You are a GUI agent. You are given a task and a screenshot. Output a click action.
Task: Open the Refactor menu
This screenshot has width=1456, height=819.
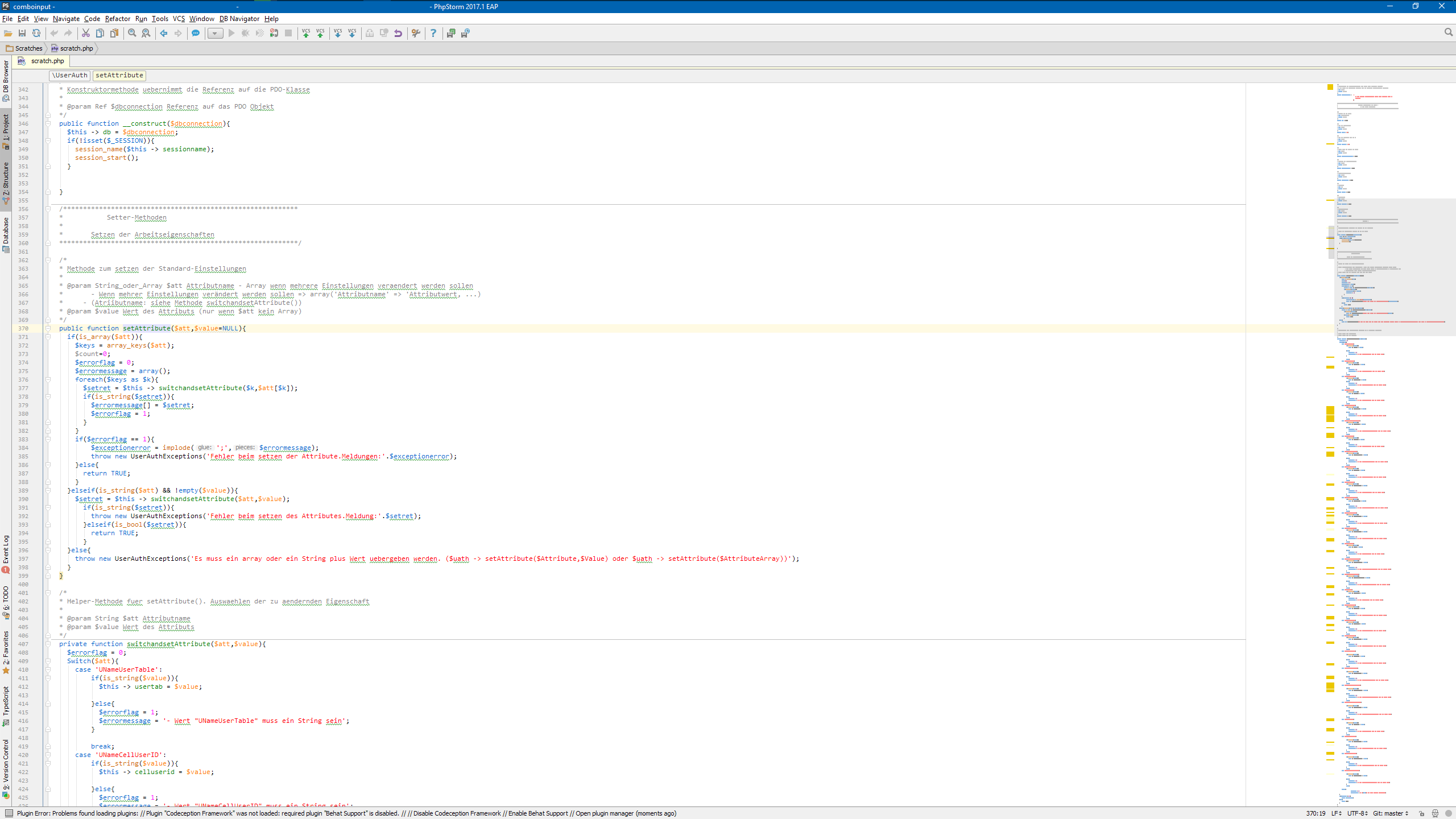[117, 19]
